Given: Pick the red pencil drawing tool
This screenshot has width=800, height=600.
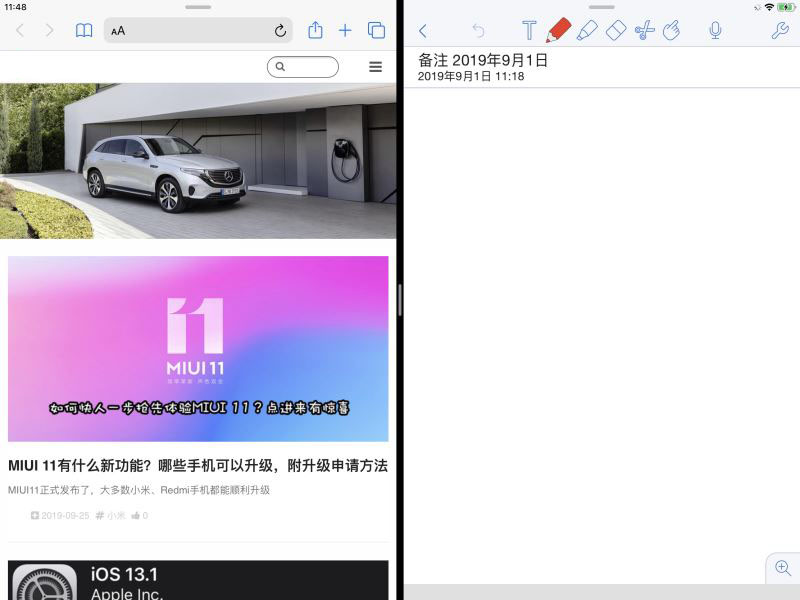Looking at the screenshot, I should click(x=560, y=29).
